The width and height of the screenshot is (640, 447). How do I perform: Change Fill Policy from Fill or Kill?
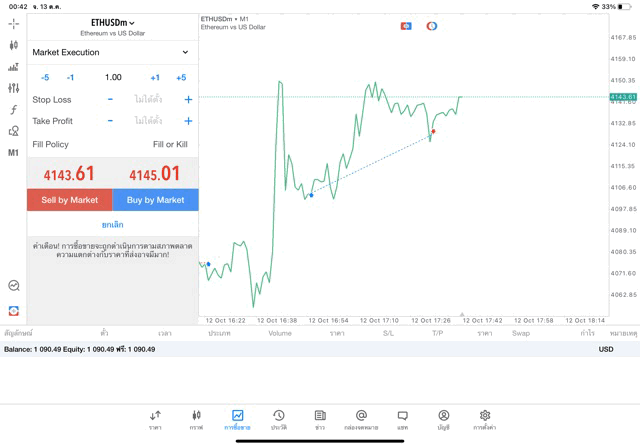(169, 144)
